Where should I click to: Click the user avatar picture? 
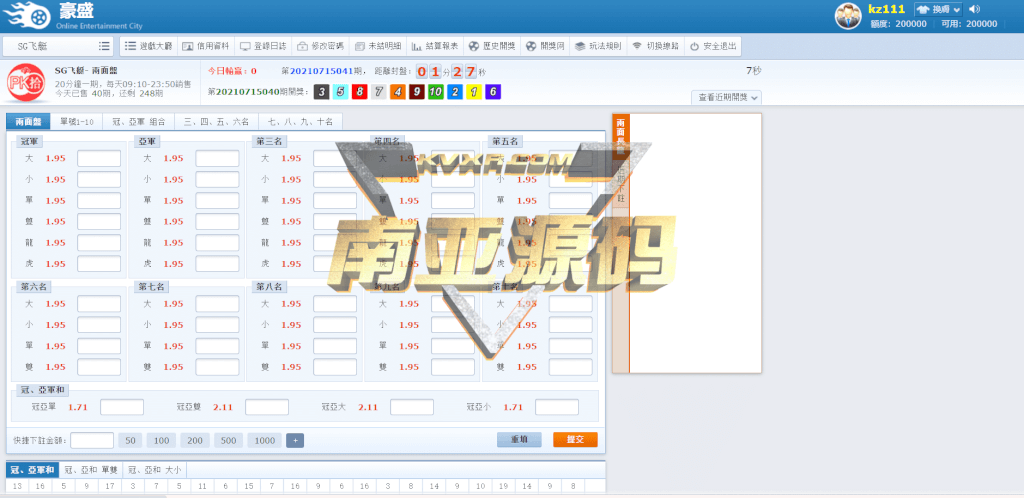click(848, 16)
